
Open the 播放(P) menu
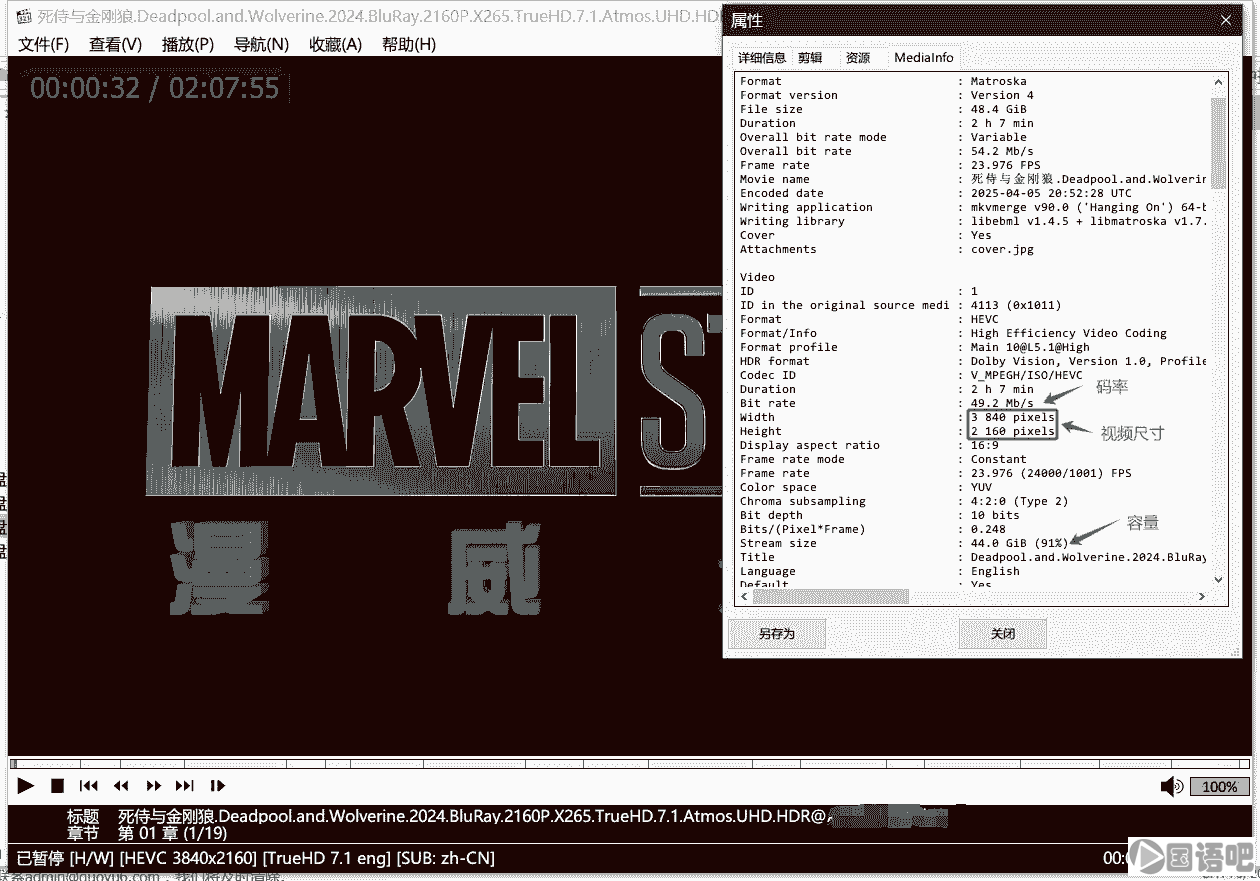(x=188, y=44)
